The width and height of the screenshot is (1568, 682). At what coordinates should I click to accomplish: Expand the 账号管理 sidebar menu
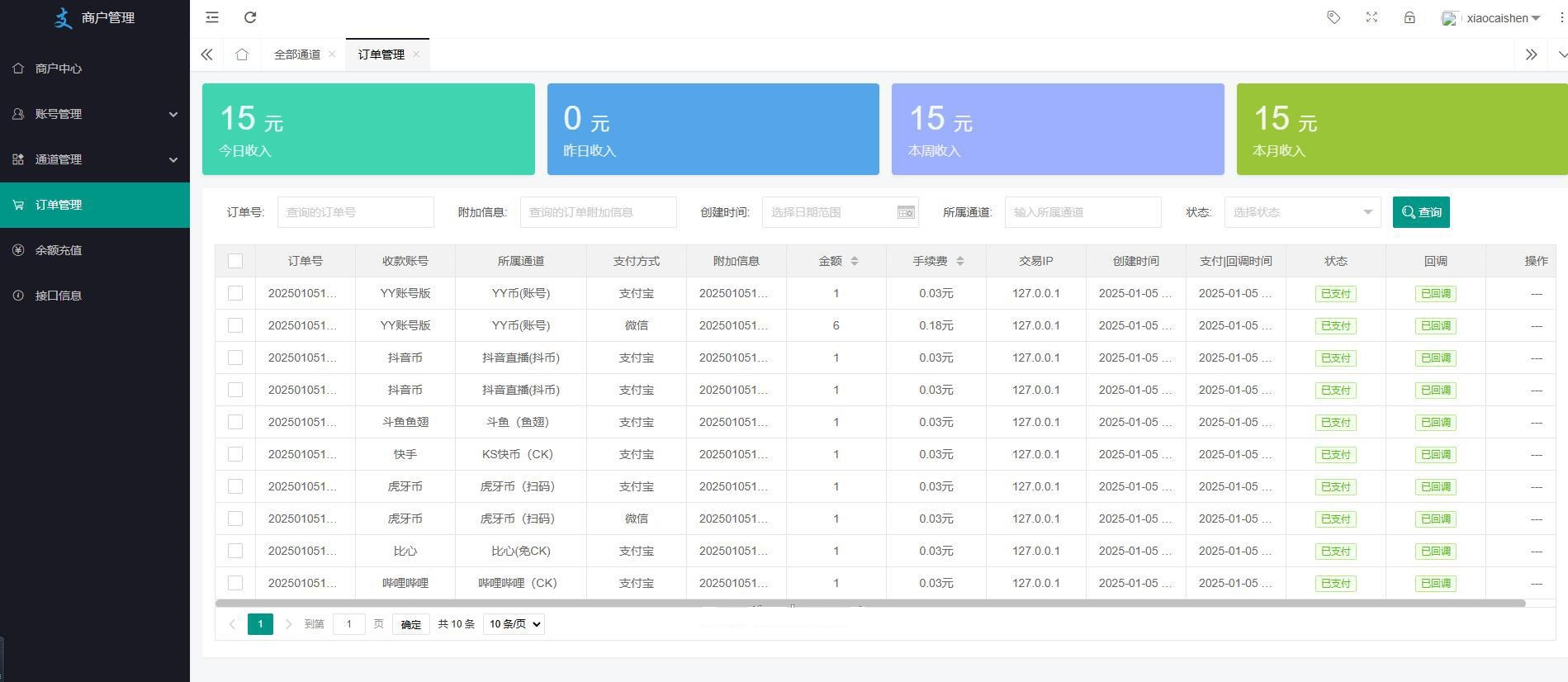pos(95,114)
